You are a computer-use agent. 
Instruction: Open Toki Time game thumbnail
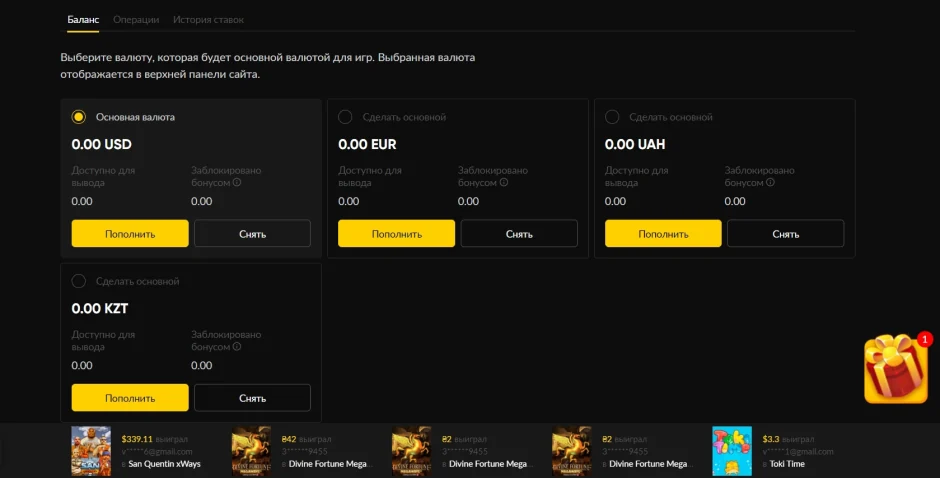[x=731, y=451]
